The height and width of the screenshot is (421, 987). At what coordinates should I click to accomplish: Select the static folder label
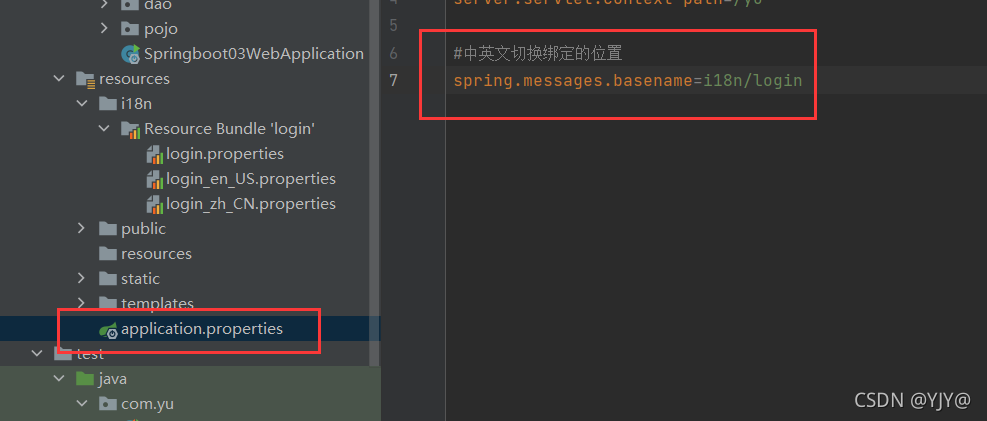coord(140,279)
